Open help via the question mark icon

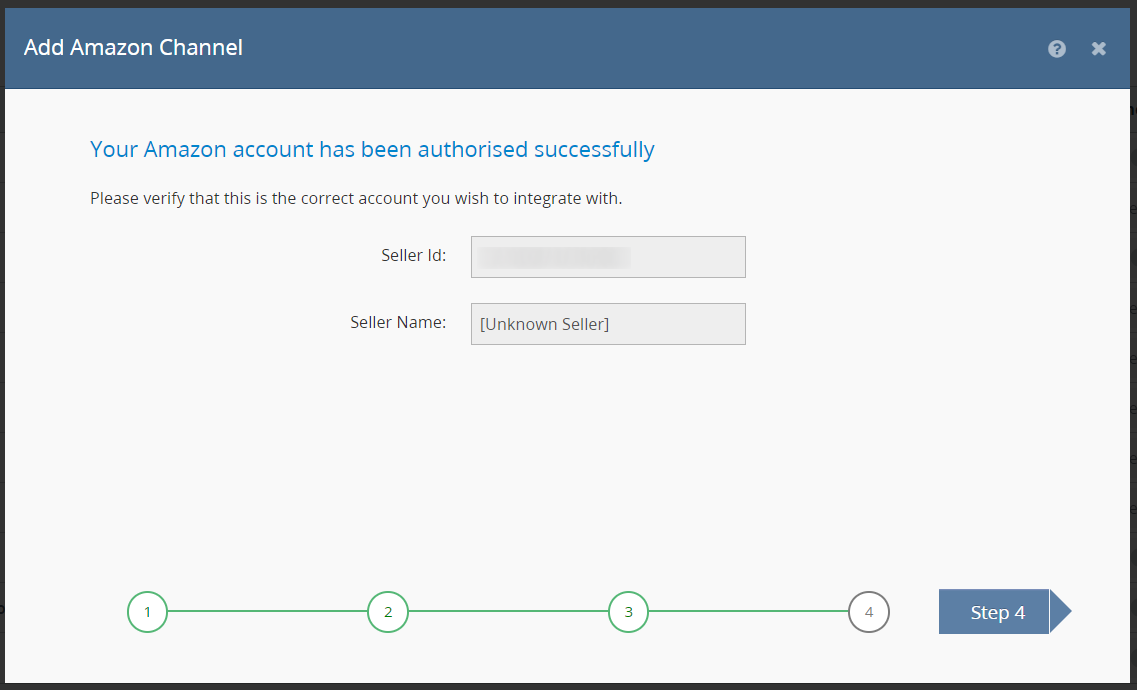coord(1057,49)
